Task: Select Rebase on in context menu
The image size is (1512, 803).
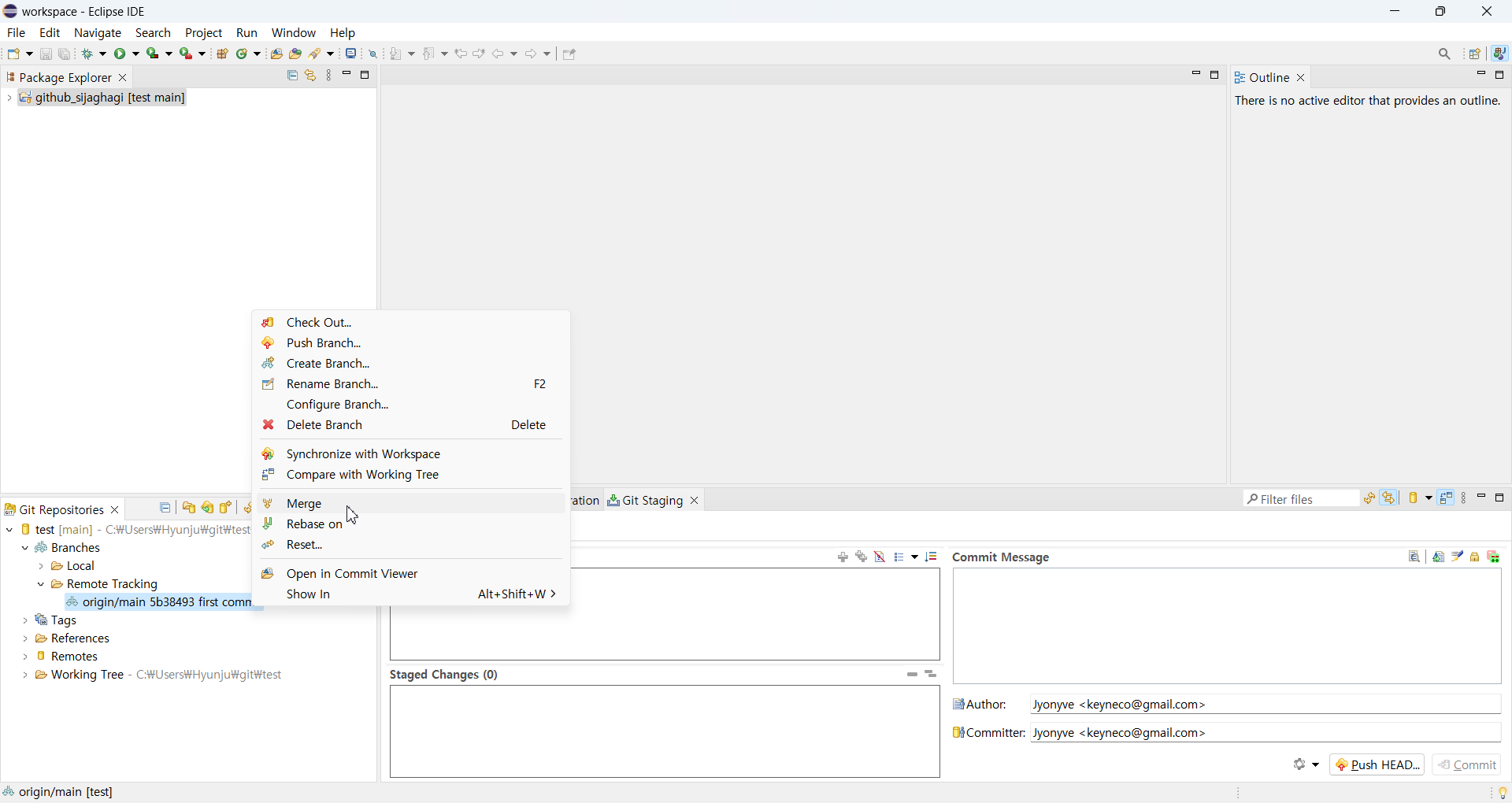Action: (411, 524)
